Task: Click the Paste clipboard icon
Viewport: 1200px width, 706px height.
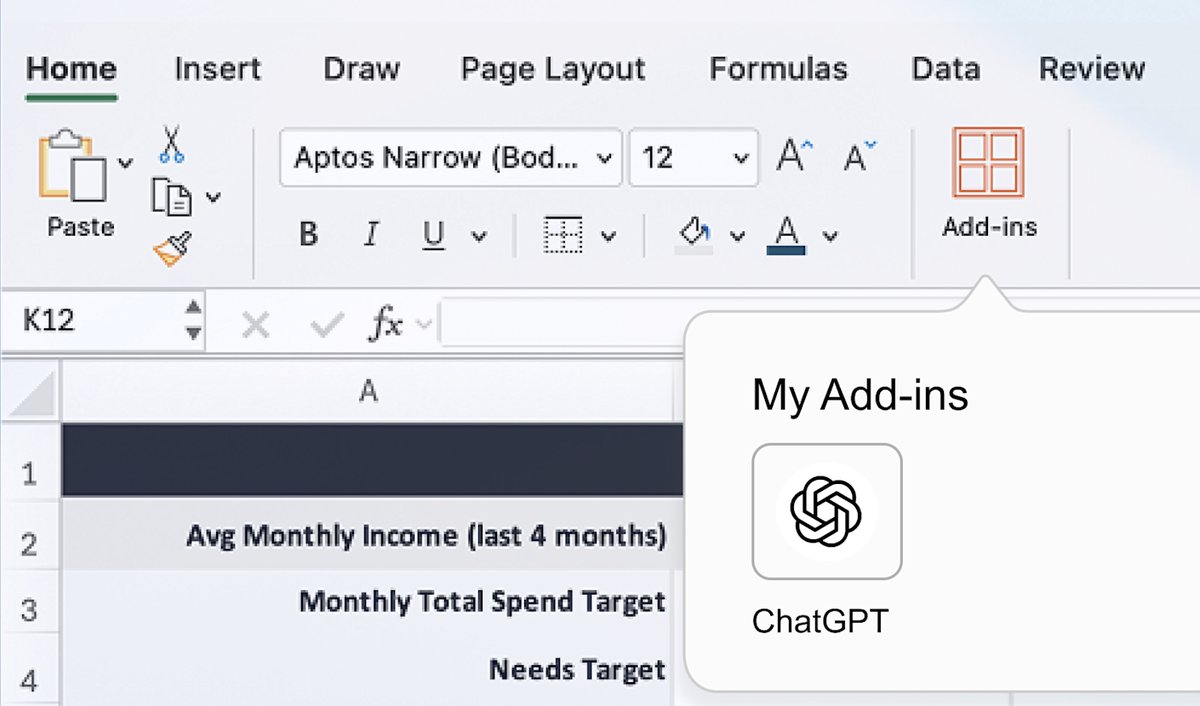Action: (x=73, y=166)
